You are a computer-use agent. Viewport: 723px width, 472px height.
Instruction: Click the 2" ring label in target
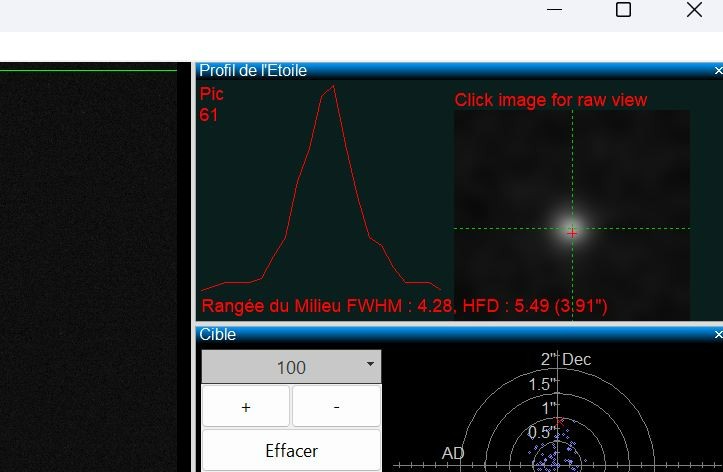point(549,360)
